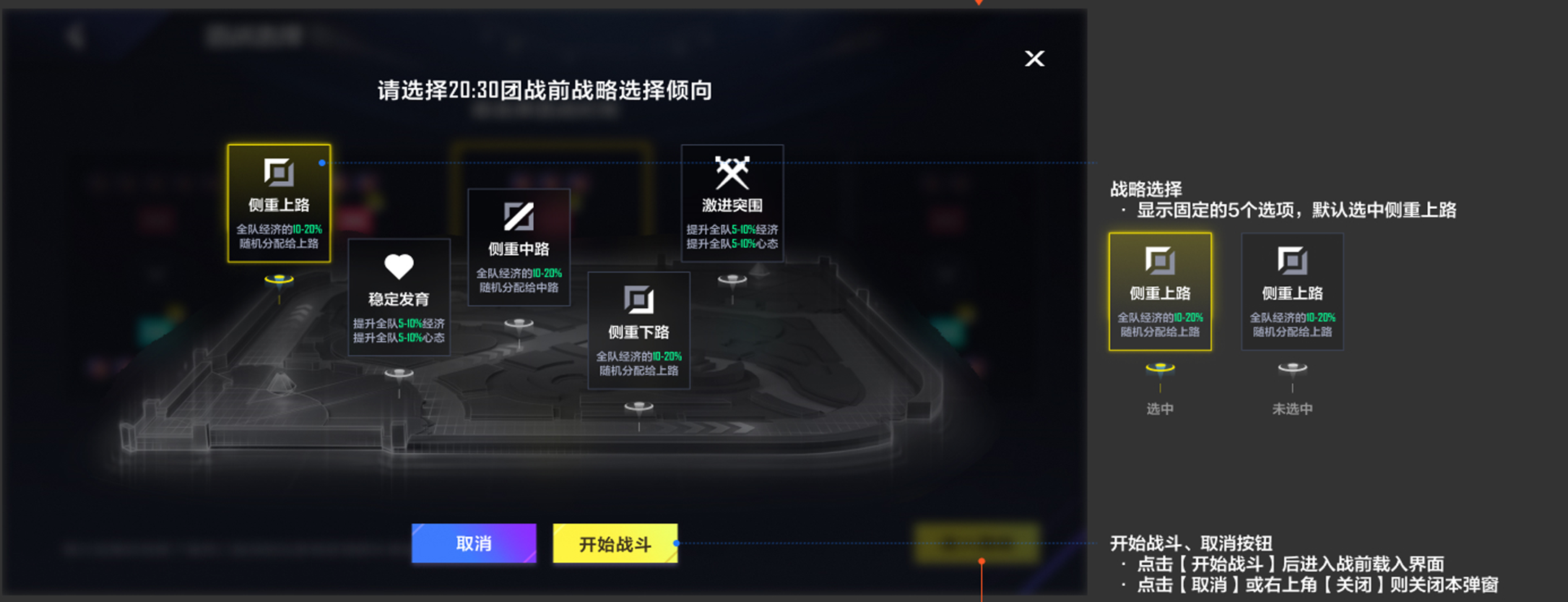The image size is (1568, 602).
Task: Click the 取消 cancel button
Action: [x=474, y=543]
